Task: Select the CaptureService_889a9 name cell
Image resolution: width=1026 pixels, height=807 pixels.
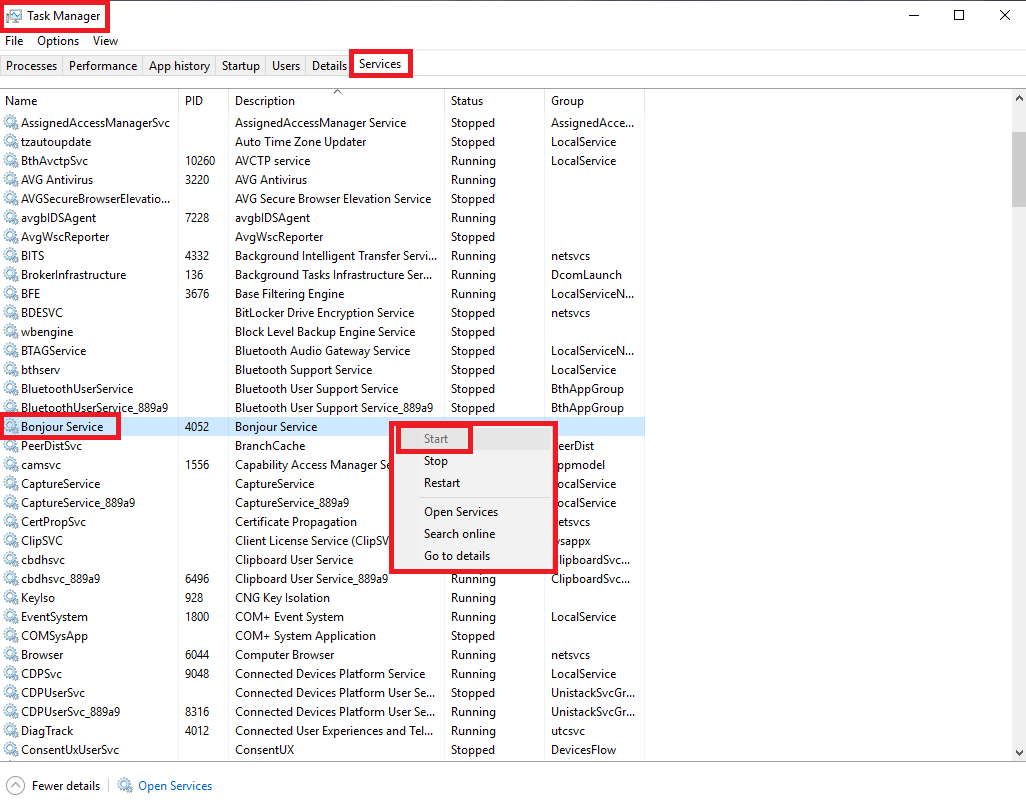Action: coord(78,503)
